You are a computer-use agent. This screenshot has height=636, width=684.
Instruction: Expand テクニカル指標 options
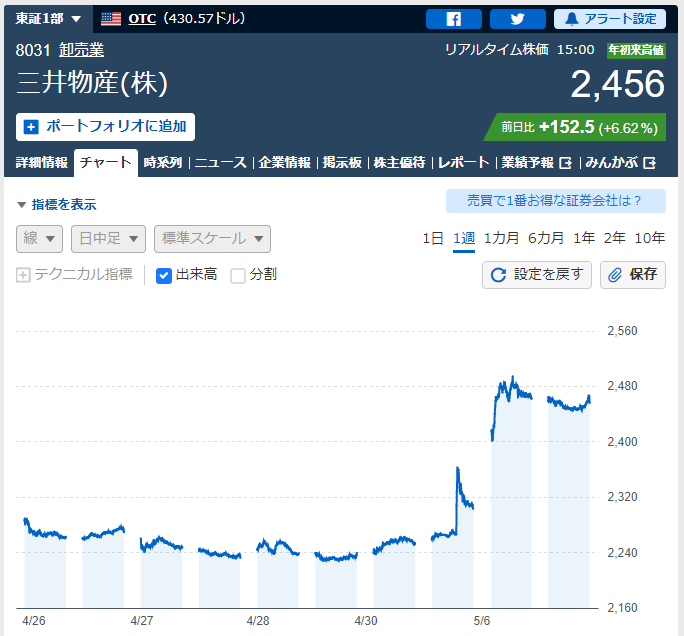tap(74, 274)
